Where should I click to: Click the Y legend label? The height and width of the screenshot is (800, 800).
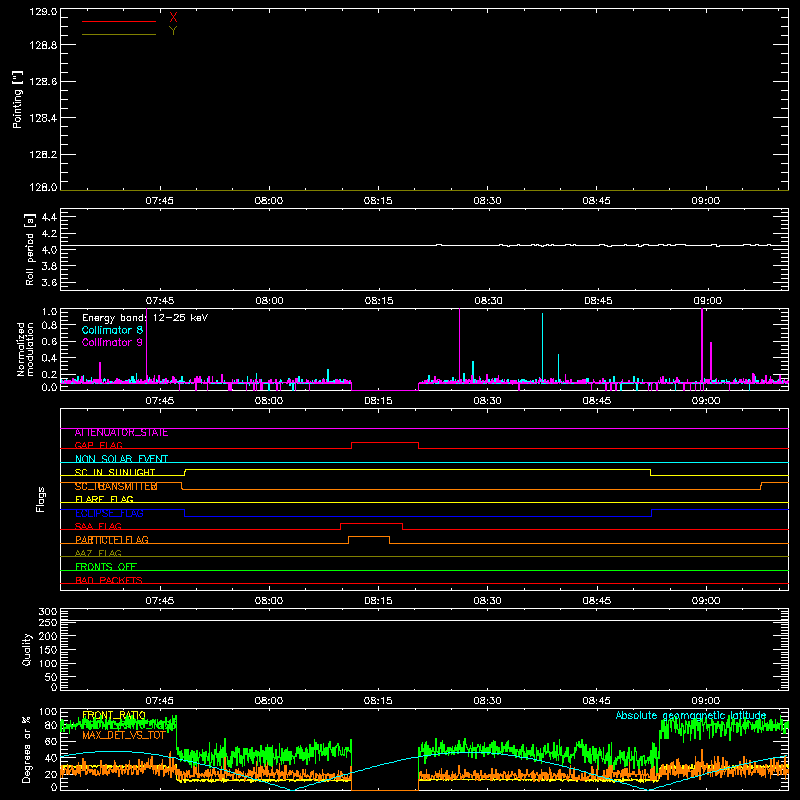click(x=173, y=31)
